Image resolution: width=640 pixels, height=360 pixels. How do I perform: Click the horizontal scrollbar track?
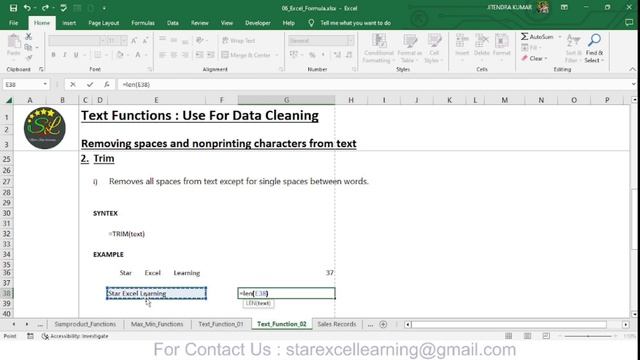tap(509, 324)
